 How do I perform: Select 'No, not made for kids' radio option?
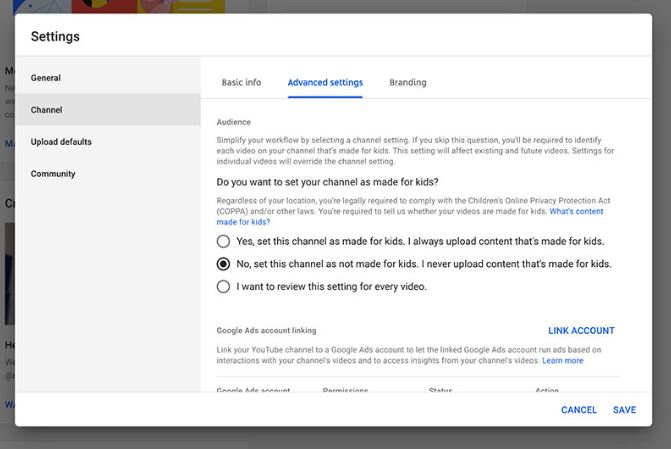click(223, 264)
